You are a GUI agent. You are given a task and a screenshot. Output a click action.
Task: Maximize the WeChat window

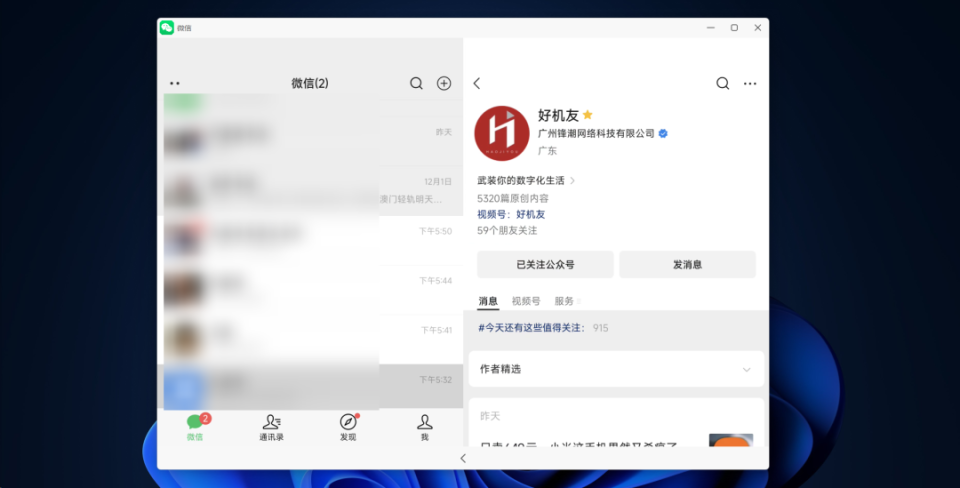coord(734,28)
